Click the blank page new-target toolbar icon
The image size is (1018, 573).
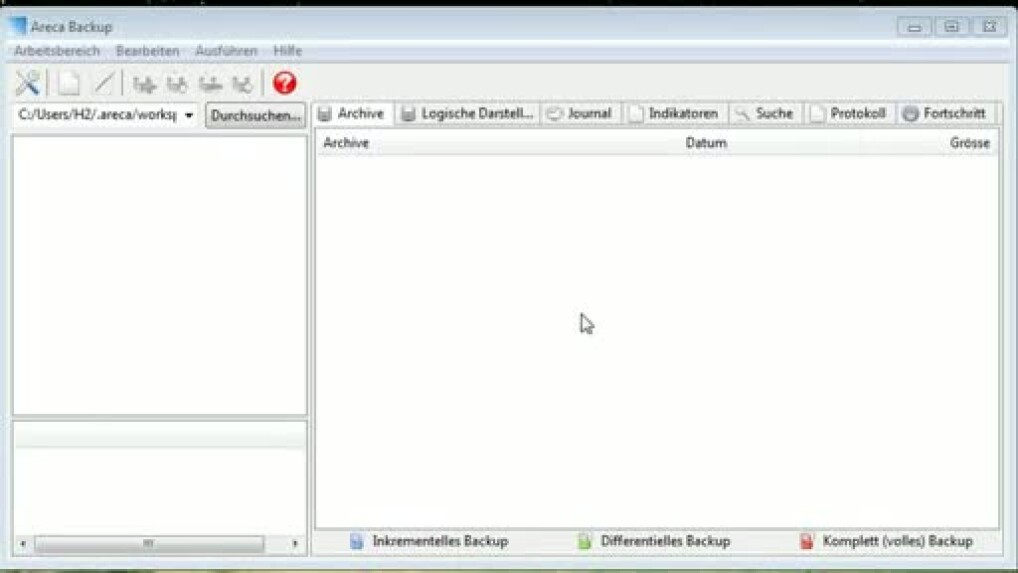[68, 84]
